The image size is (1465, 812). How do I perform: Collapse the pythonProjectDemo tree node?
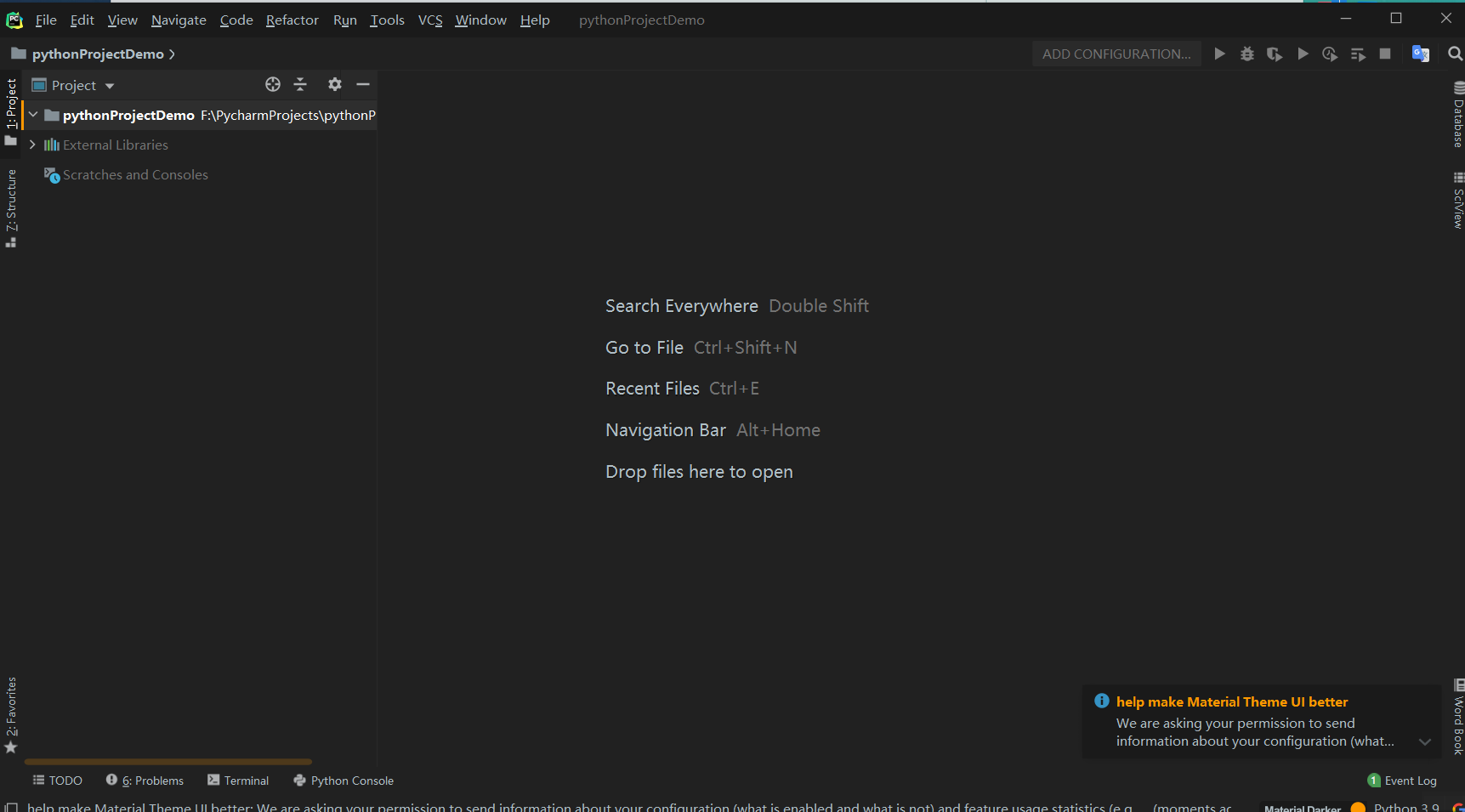click(x=33, y=115)
